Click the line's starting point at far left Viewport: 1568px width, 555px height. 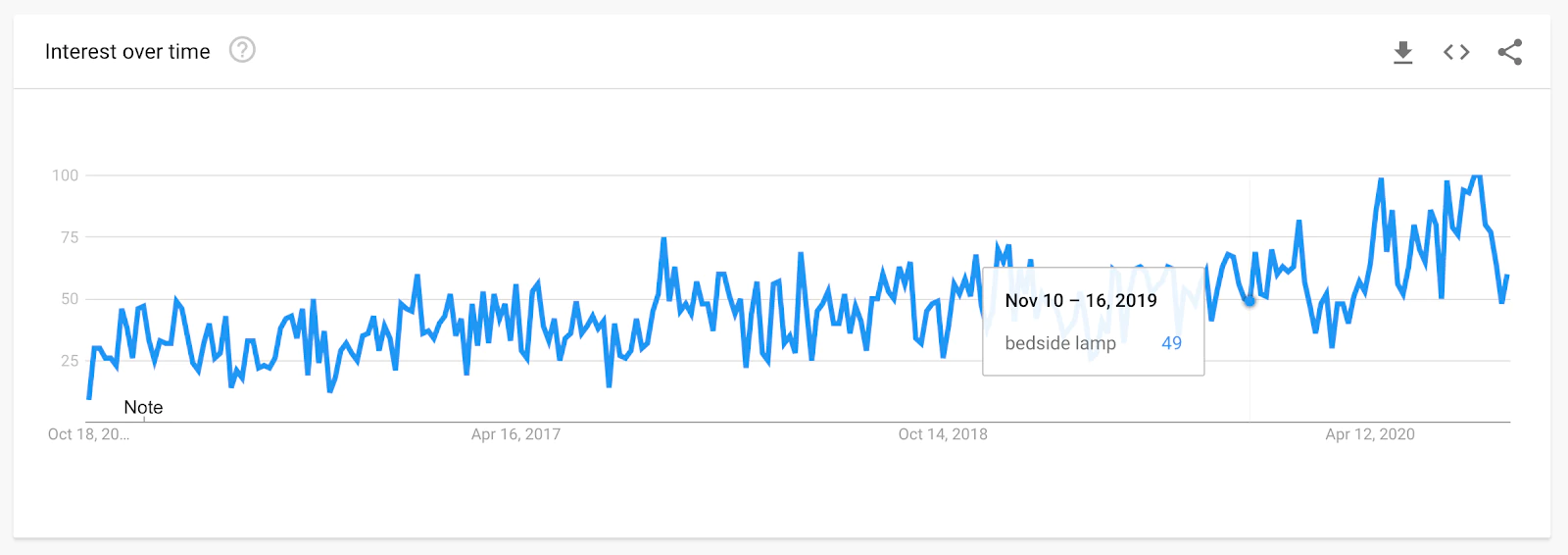[x=89, y=397]
